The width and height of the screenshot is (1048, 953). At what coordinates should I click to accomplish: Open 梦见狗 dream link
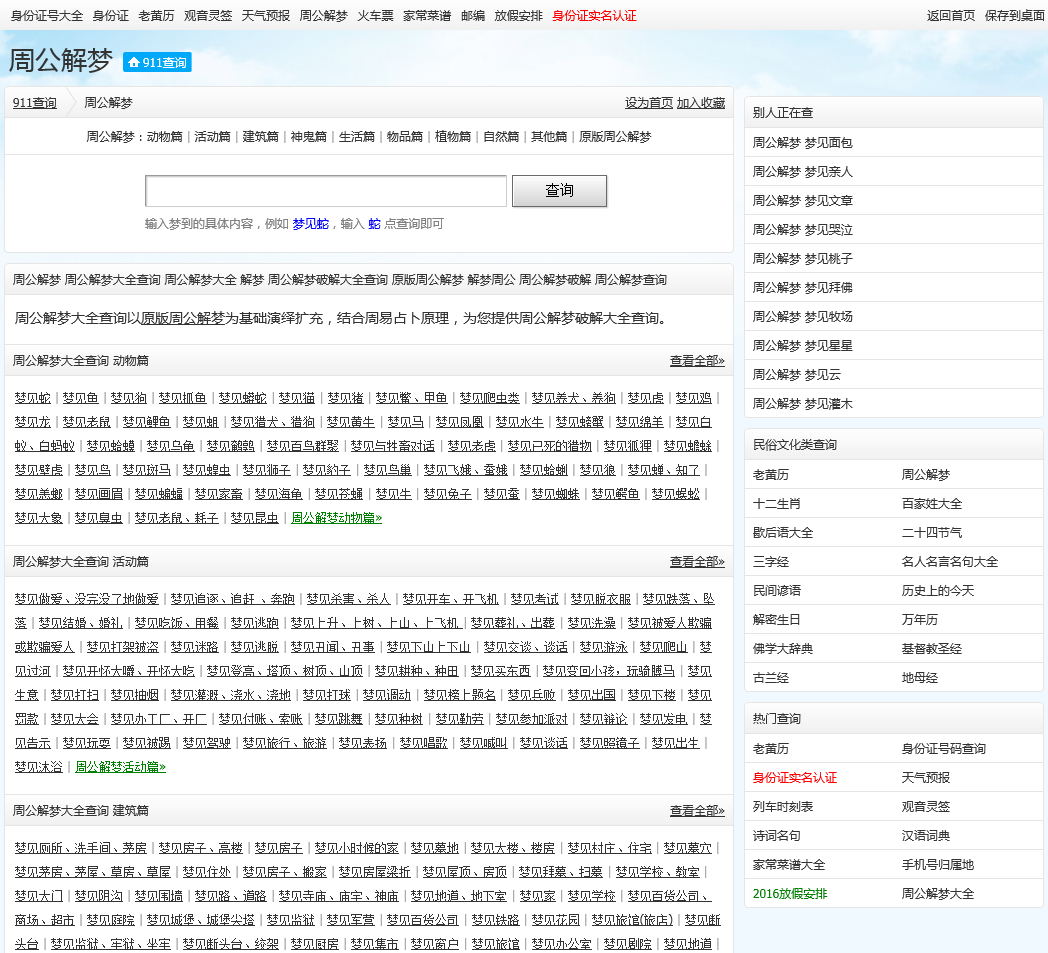[128, 398]
